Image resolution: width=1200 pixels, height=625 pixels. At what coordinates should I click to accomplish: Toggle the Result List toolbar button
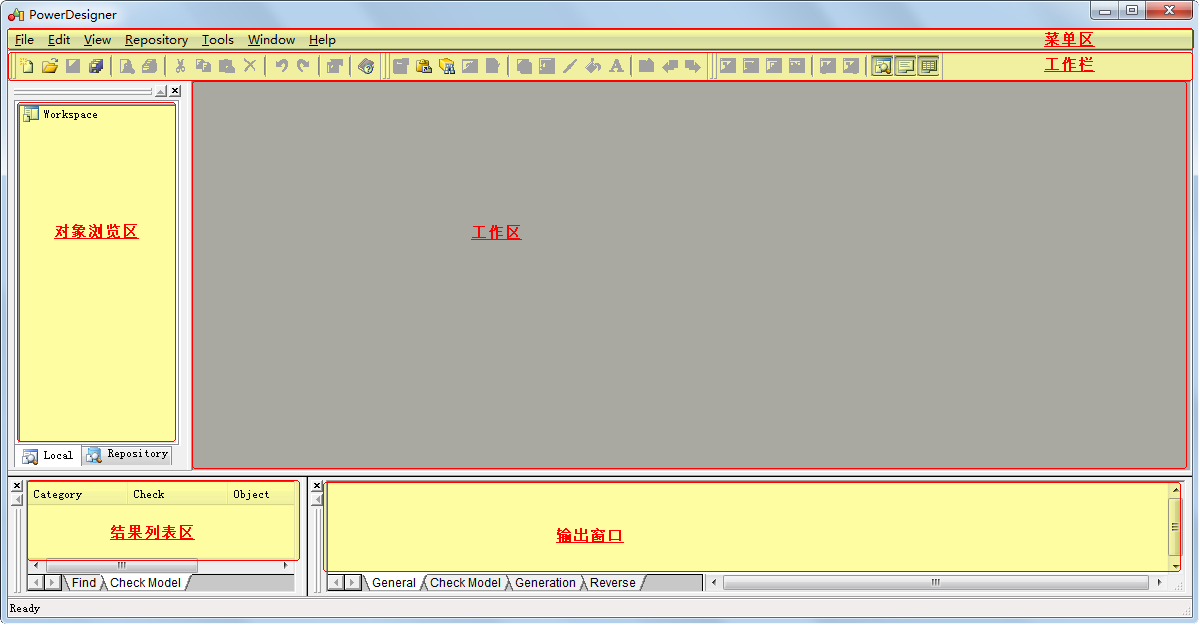click(x=928, y=66)
